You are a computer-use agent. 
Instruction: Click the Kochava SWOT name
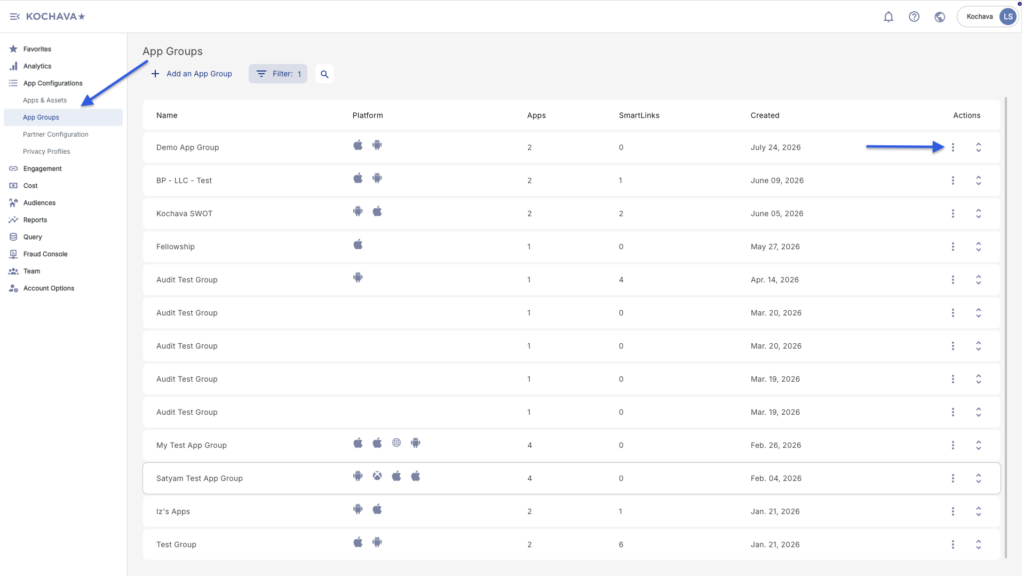click(x=184, y=214)
